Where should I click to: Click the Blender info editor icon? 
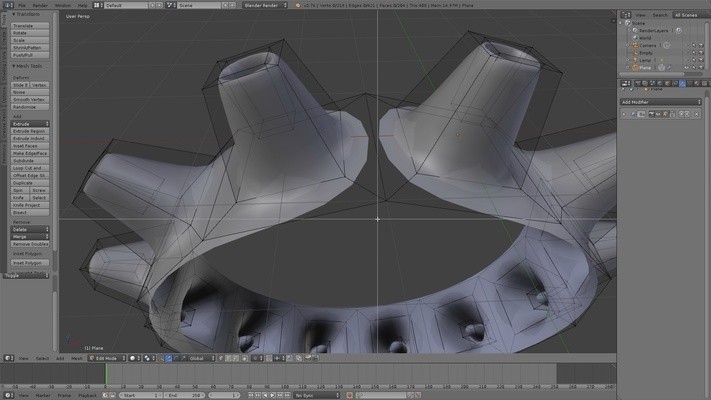click(x=6, y=5)
